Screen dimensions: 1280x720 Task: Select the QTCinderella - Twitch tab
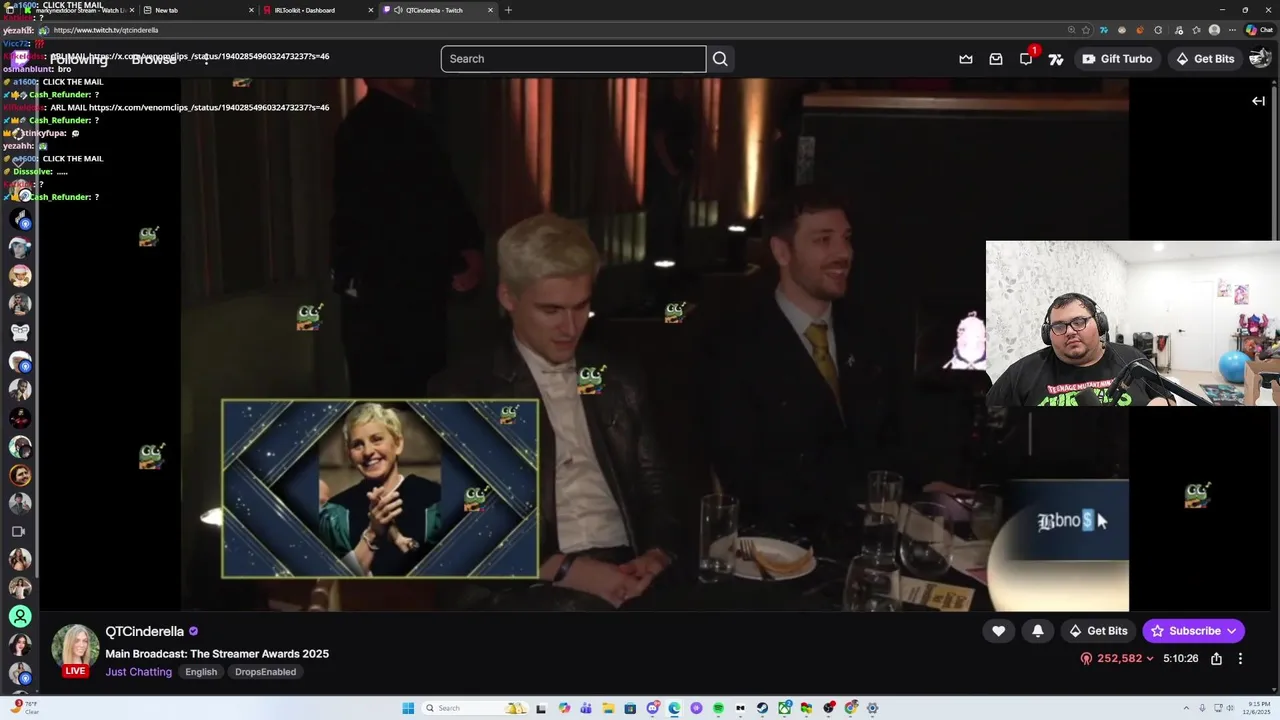coord(436,10)
